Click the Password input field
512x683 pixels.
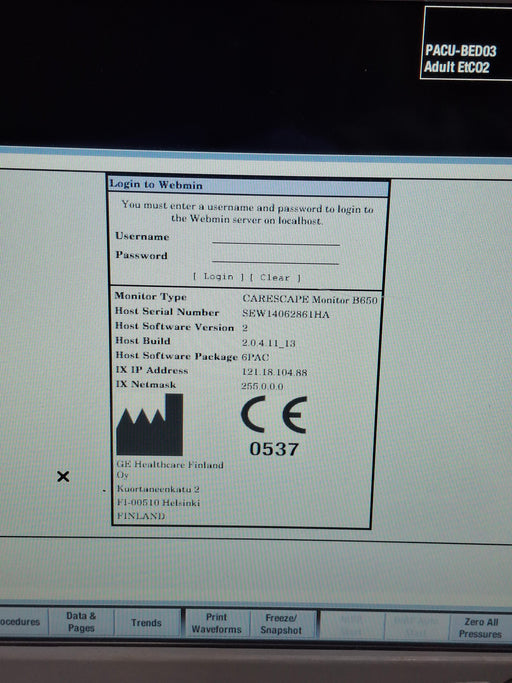[x=275, y=258]
